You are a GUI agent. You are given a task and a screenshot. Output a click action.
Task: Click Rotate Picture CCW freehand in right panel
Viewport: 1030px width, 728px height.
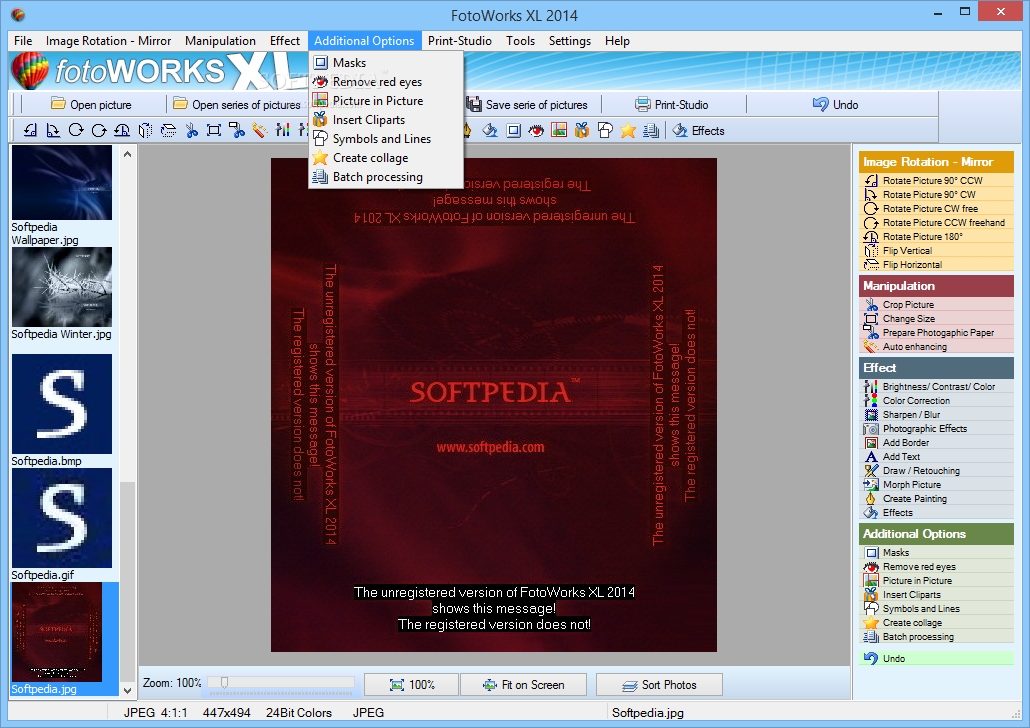pyautogui.click(x=936, y=223)
